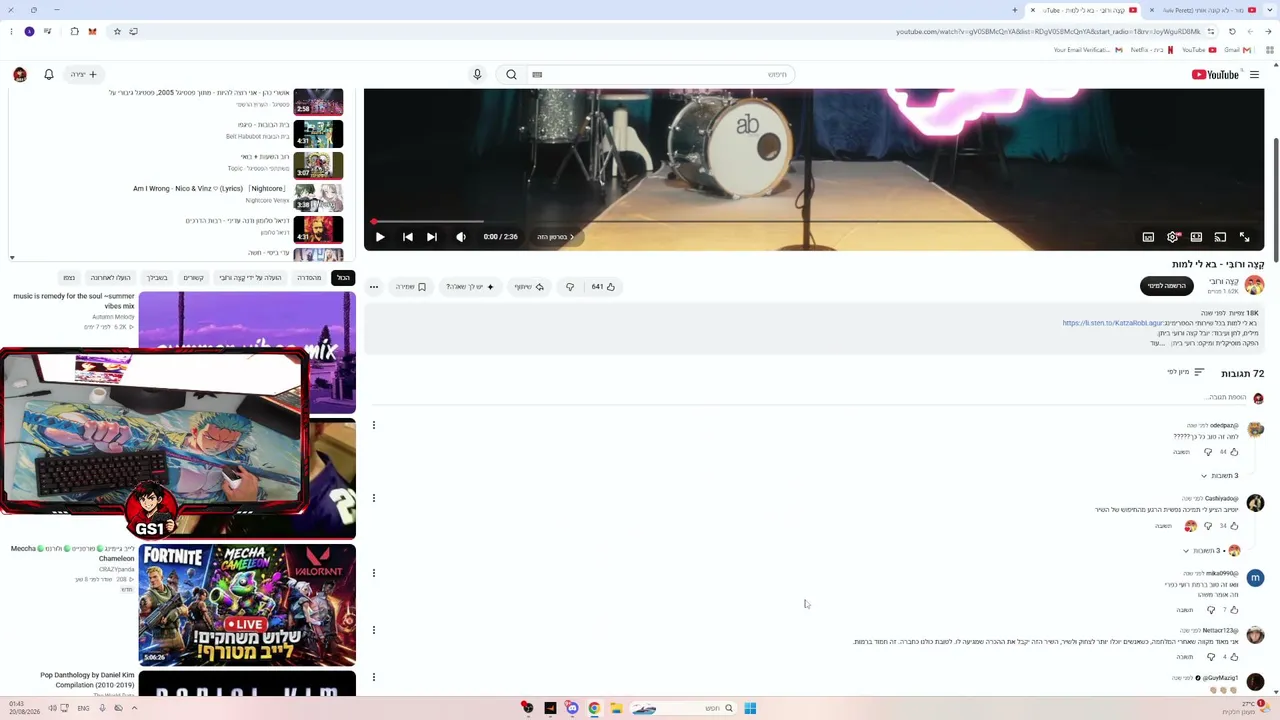Click the cast to TV icon
Screen dimensions: 1280x720
pyautogui.click(x=1220, y=237)
